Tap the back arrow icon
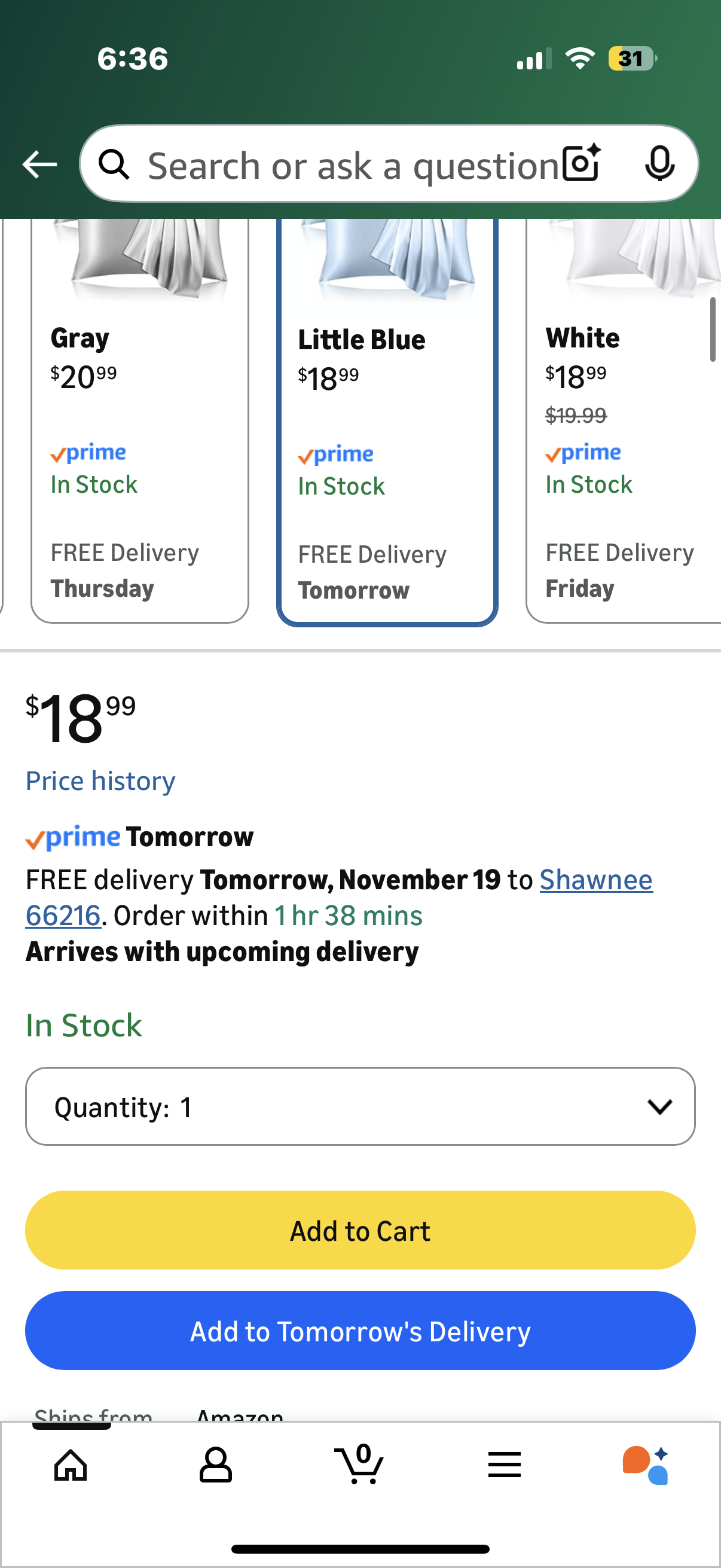This screenshot has height=1568, width=721. click(39, 164)
